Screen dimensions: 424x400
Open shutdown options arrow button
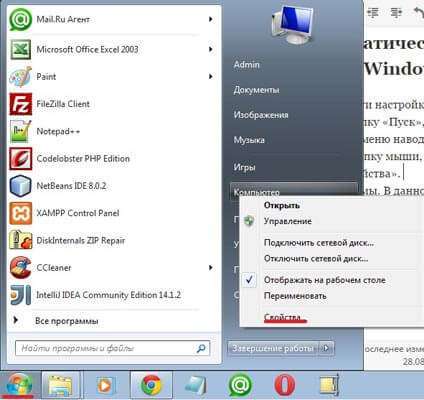pyautogui.click(x=326, y=348)
